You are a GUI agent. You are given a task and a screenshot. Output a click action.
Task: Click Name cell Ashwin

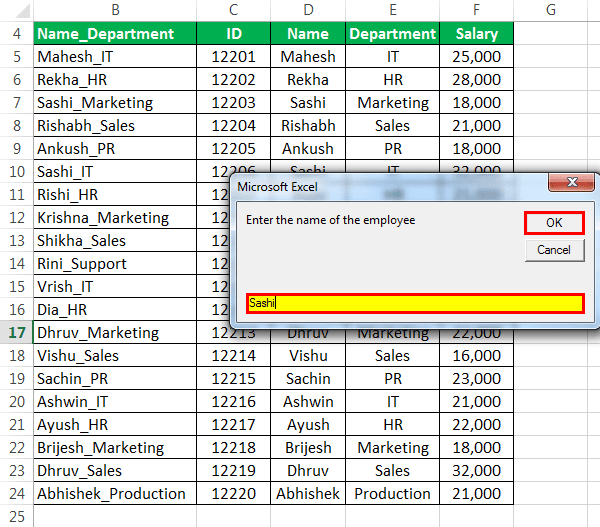coord(308,401)
